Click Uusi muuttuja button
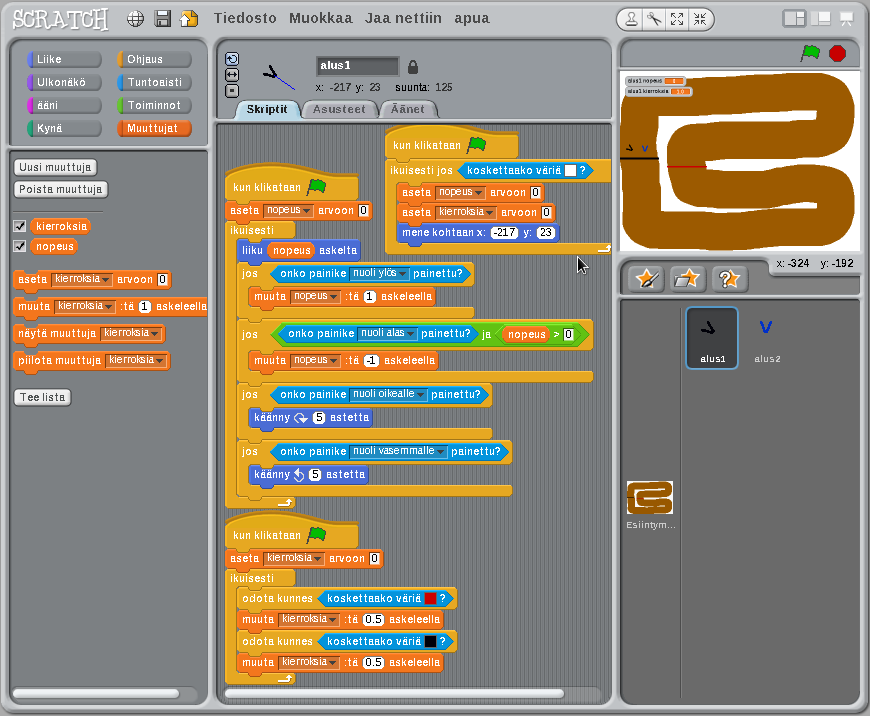 pyautogui.click(x=55, y=167)
